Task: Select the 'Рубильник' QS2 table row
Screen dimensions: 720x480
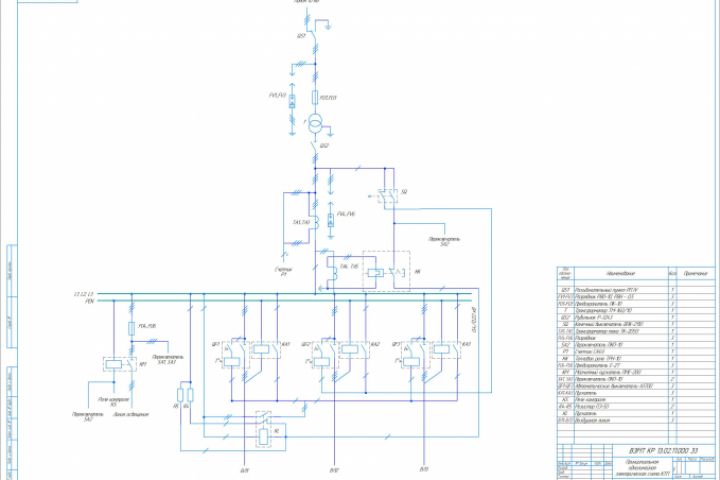Action: [x=636, y=317]
